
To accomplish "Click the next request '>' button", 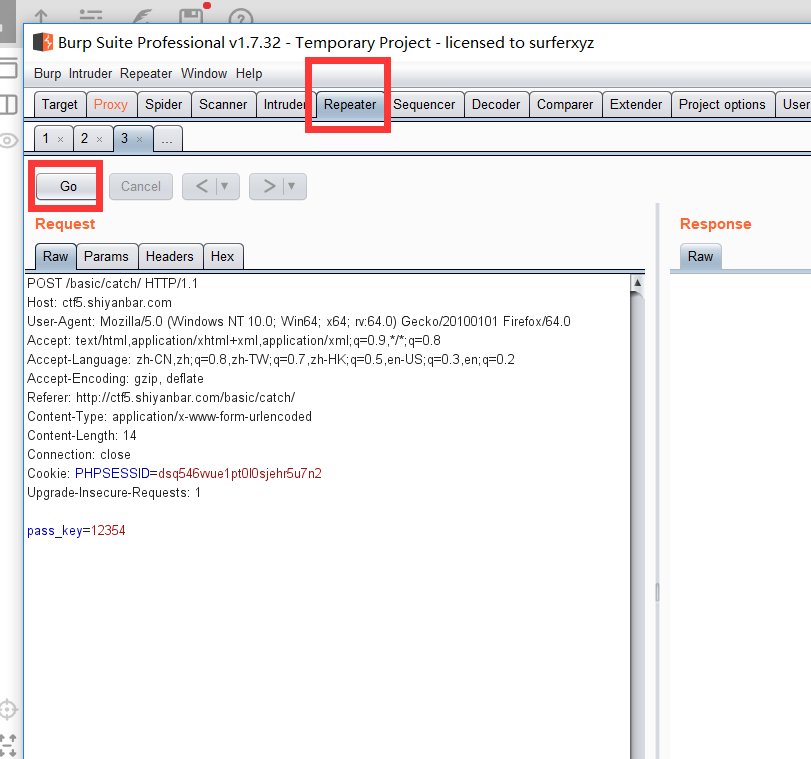I will click(x=269, y=186).
